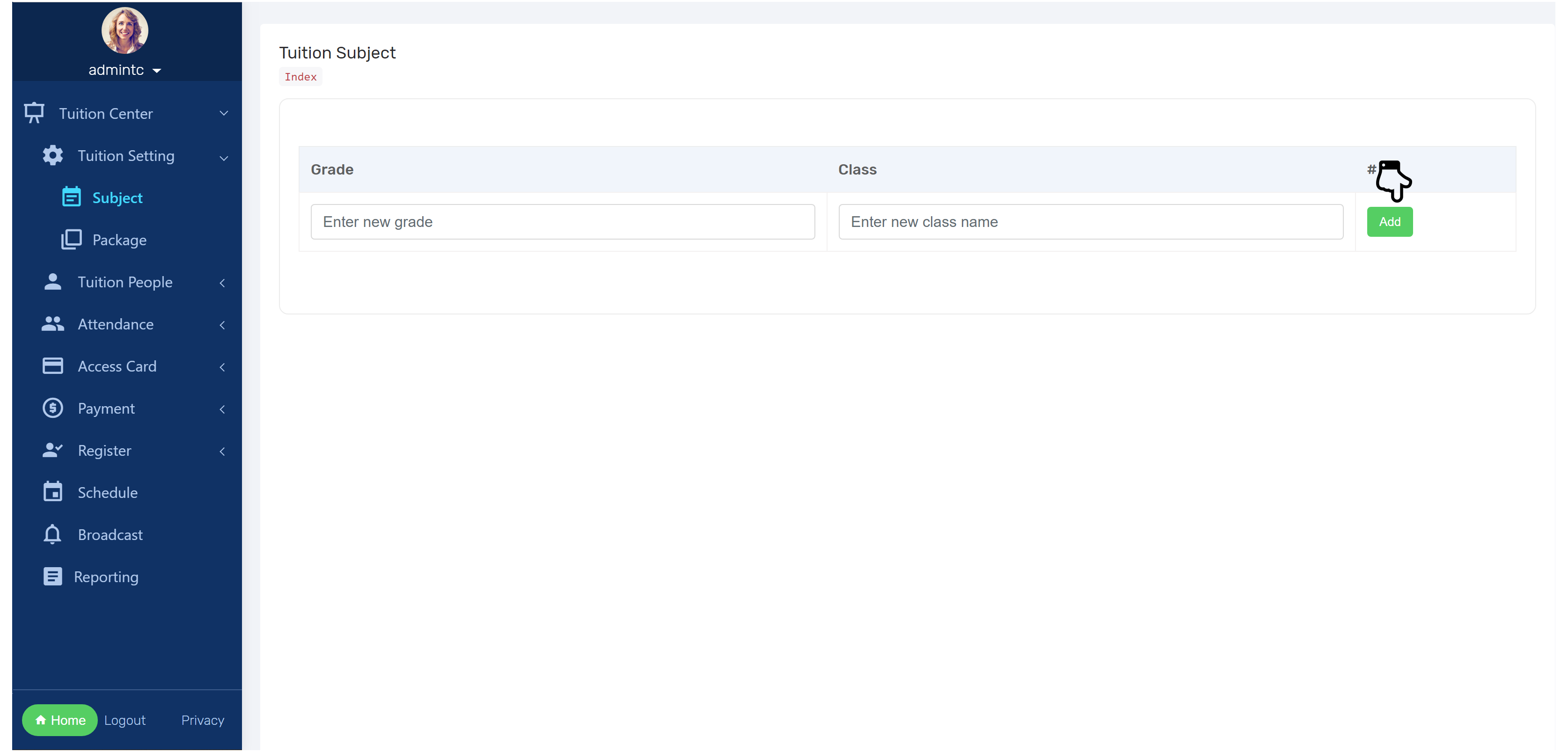Go to Home via green button
Viewport: 1568px width, 752px height.
pos(59,720)
